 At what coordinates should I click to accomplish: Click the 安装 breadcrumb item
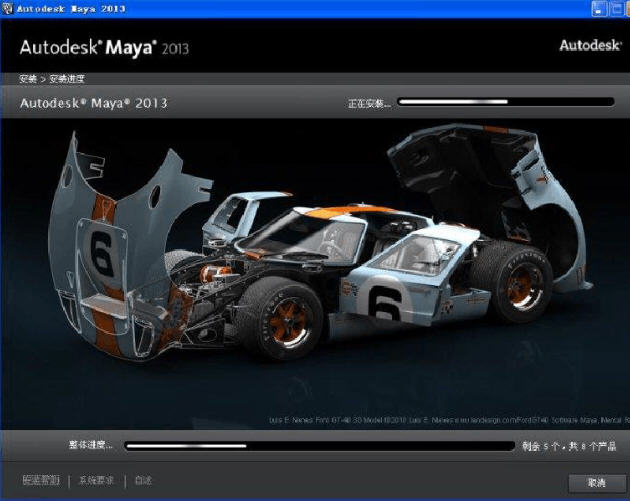(x=28, y=79)
